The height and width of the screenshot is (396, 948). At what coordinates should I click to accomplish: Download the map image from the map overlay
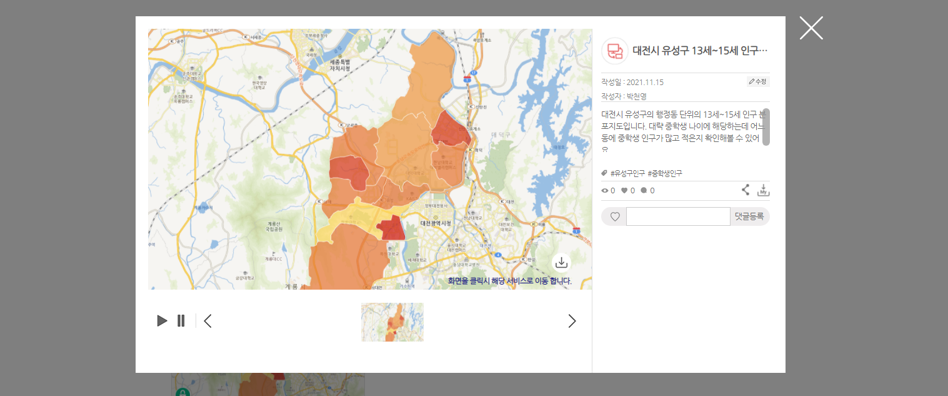(561, 262)
